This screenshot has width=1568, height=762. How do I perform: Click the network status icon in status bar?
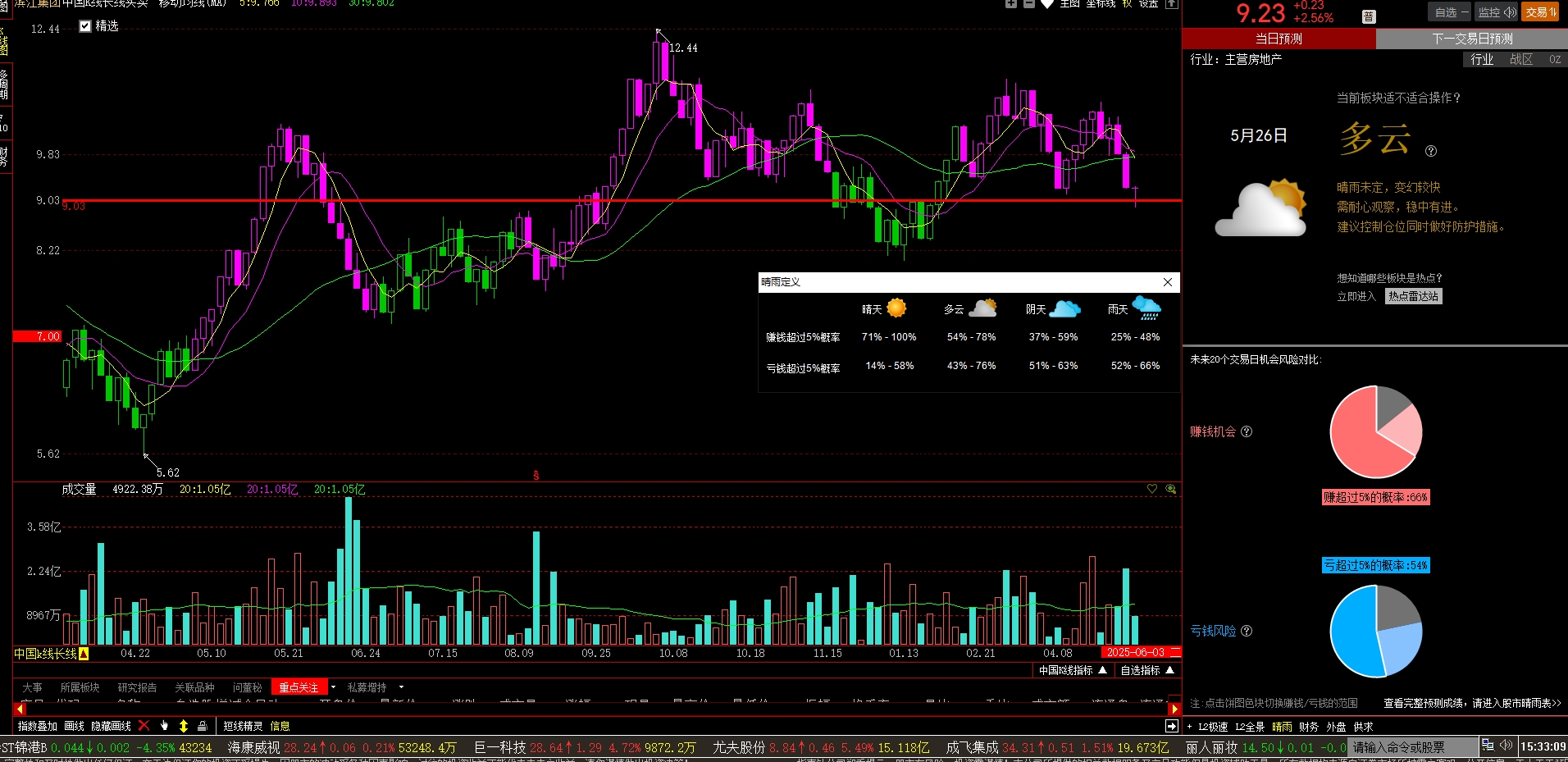pyautogui.click(x=1488, y=746)
